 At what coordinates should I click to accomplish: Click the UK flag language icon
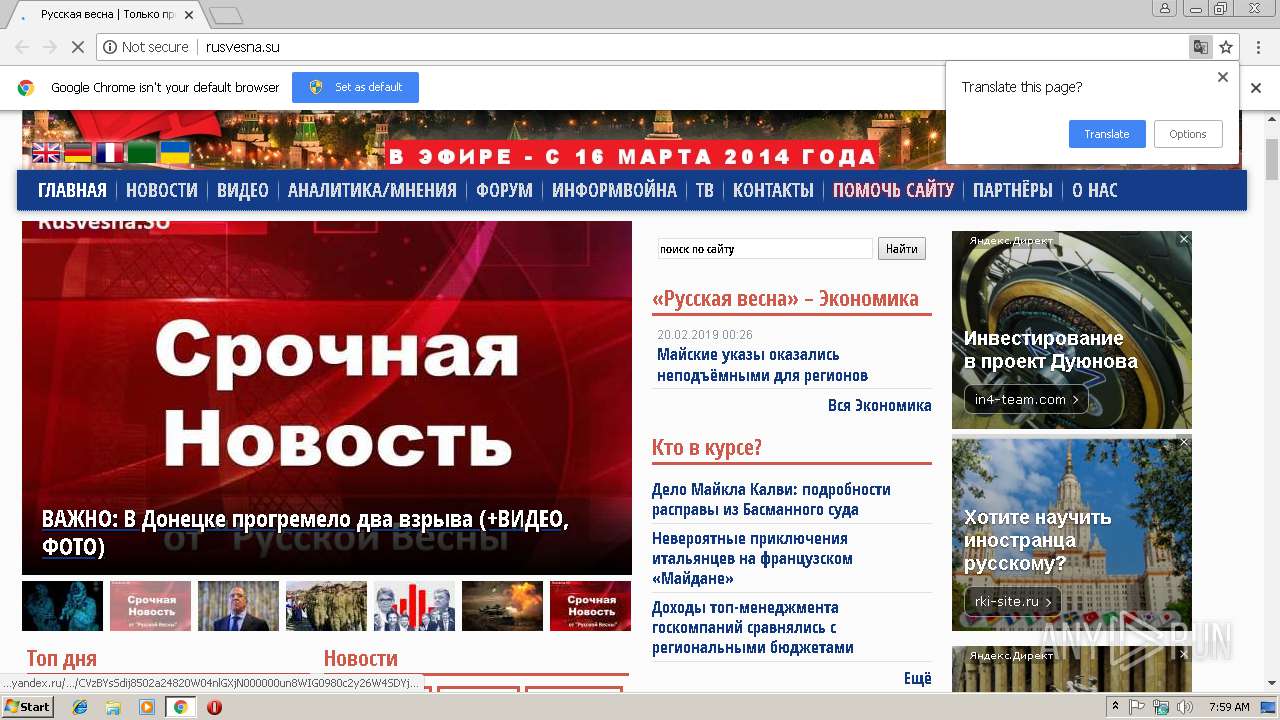(x=46, y=153)
